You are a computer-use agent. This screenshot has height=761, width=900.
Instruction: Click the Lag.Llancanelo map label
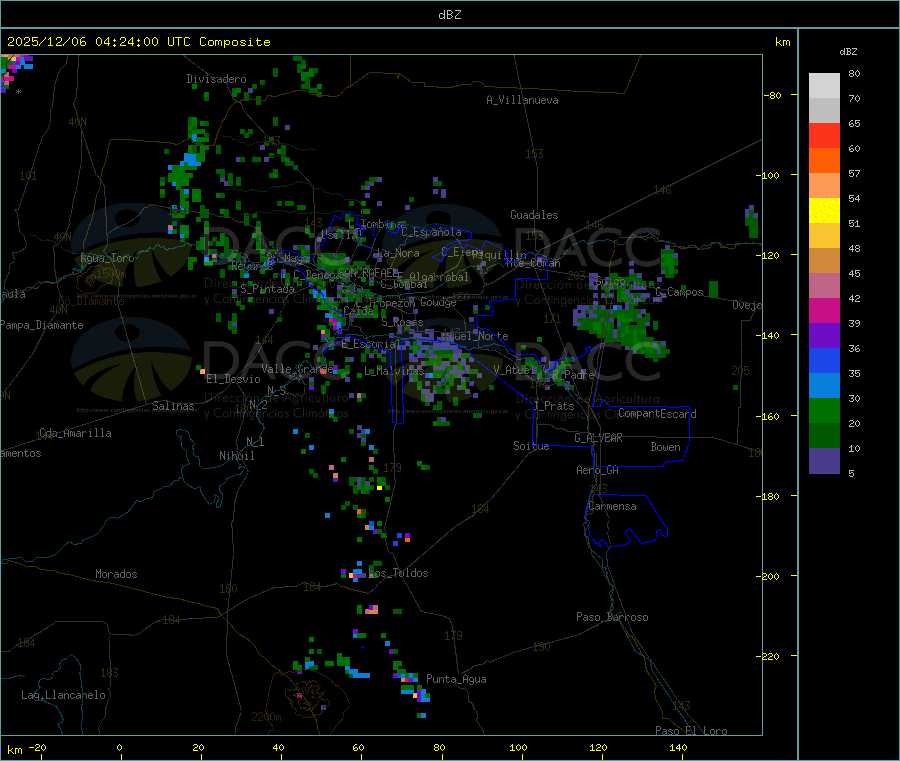click(63, 695)
